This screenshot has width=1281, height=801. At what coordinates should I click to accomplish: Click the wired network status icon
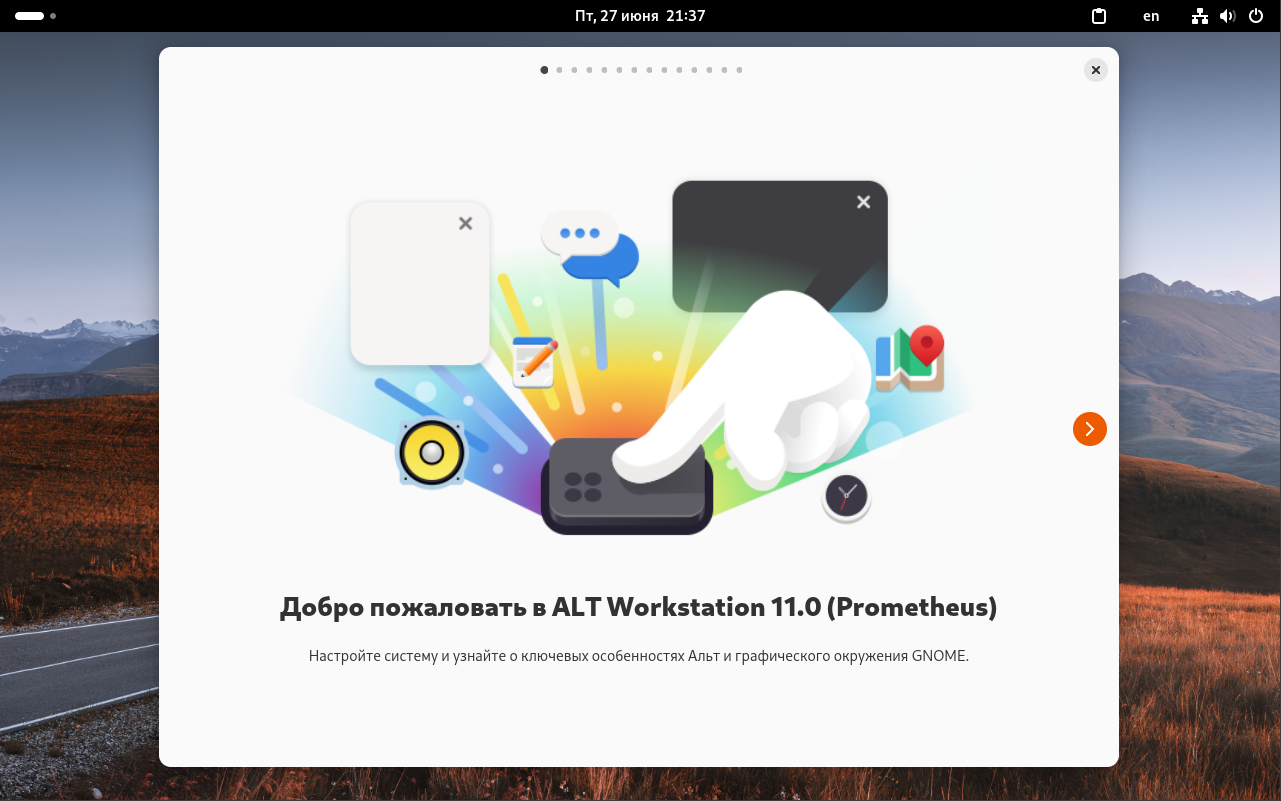[1200, 16]
